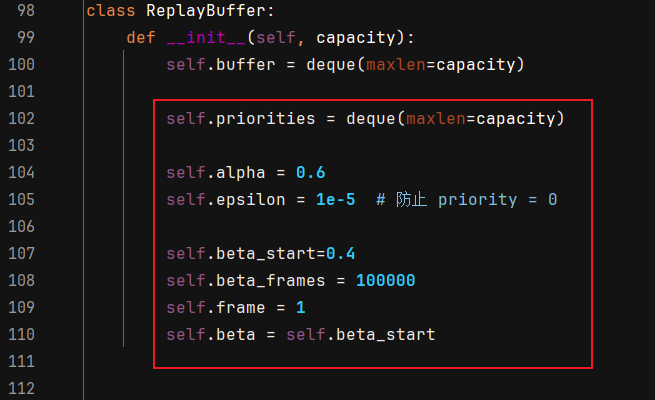Place cursor on self.buffer assignment
The width and height of the screenshot is (655, 400).
(x=345, y=65)
